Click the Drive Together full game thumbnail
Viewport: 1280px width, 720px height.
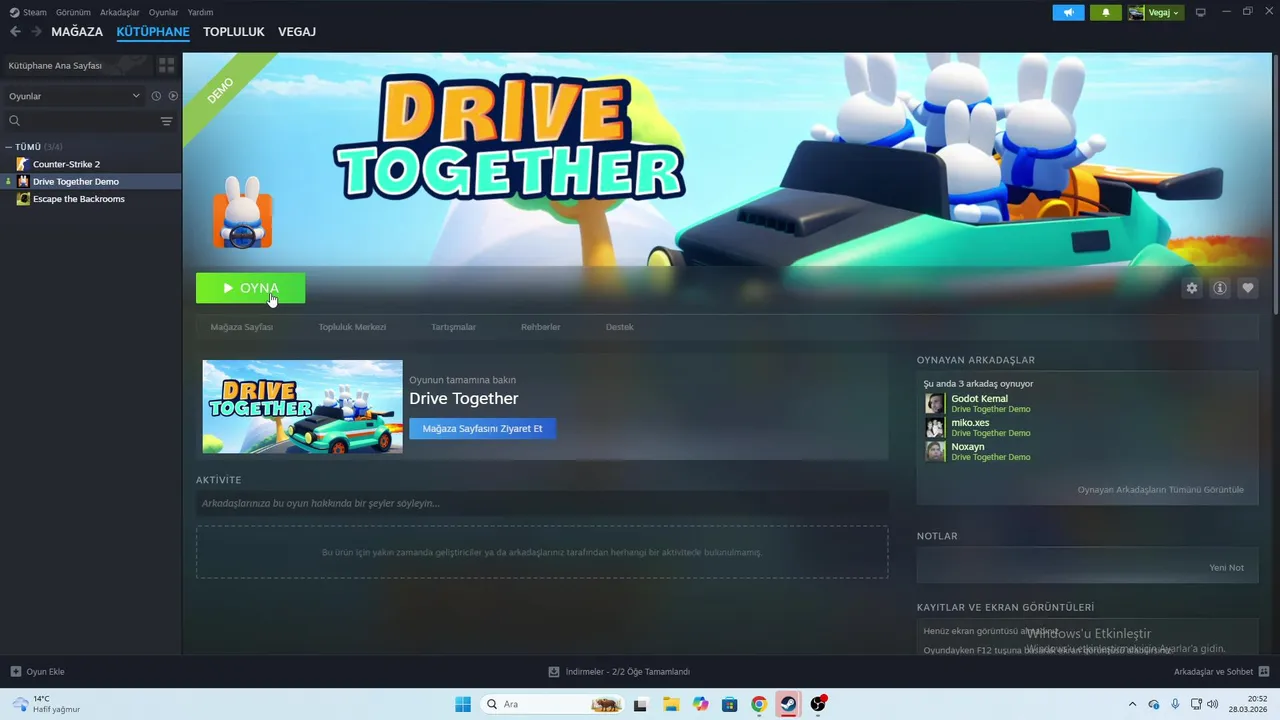[302, 407]
